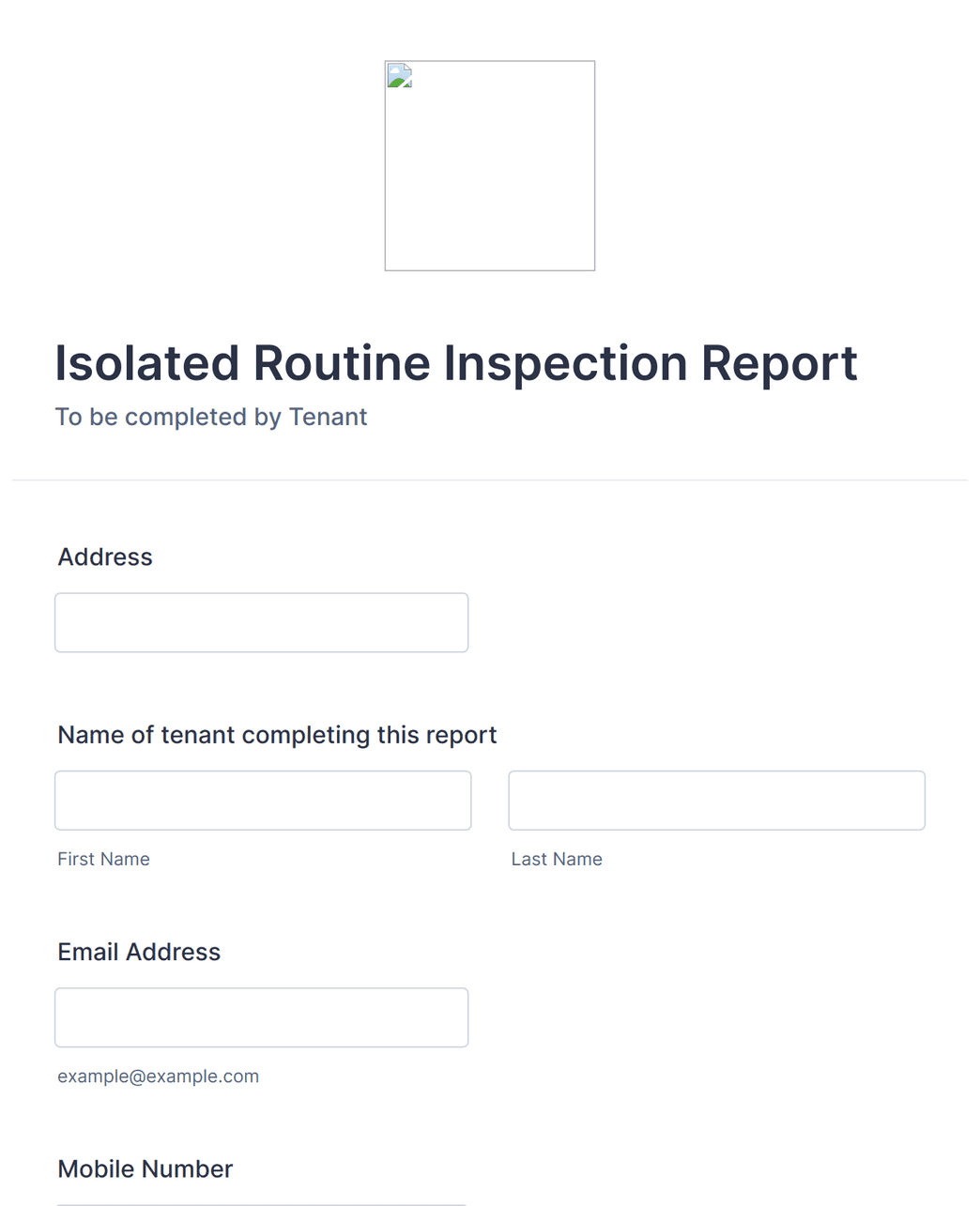Click the broken image icon in logo box
This screenshot has height=1206, width=980.
pos(400,76)
